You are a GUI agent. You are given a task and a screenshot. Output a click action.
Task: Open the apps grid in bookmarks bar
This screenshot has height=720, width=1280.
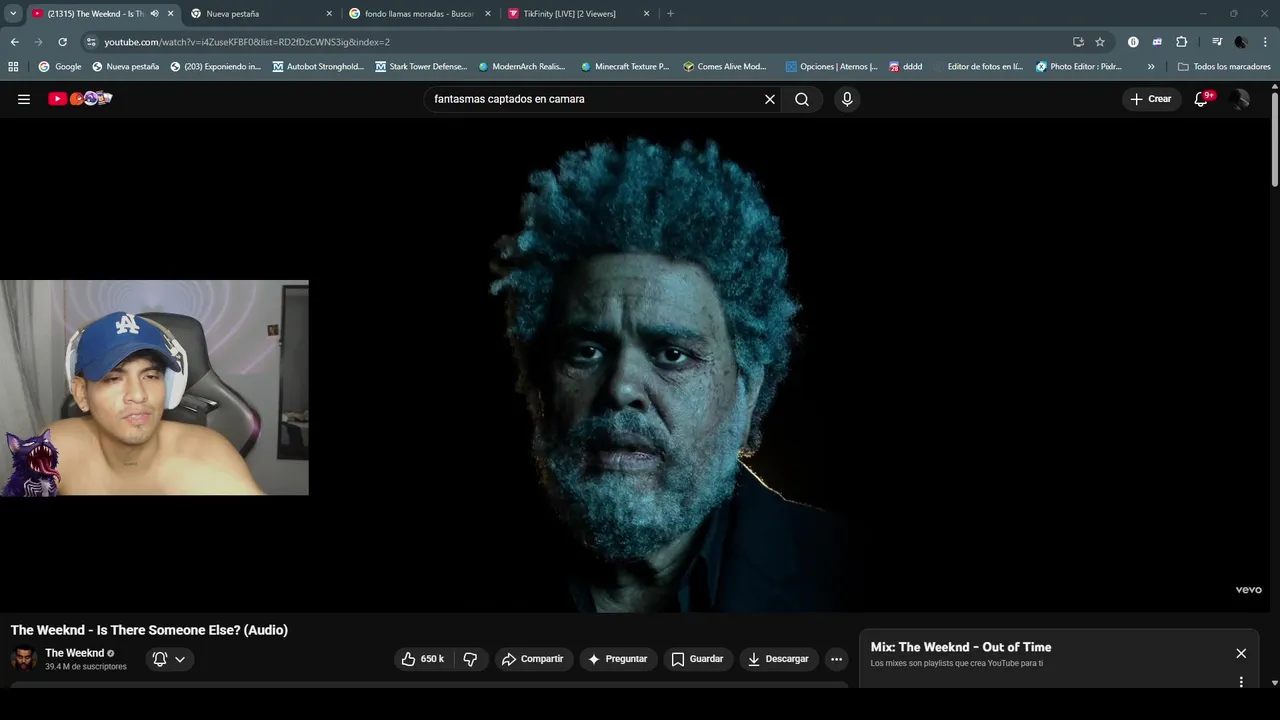[13, 67]
